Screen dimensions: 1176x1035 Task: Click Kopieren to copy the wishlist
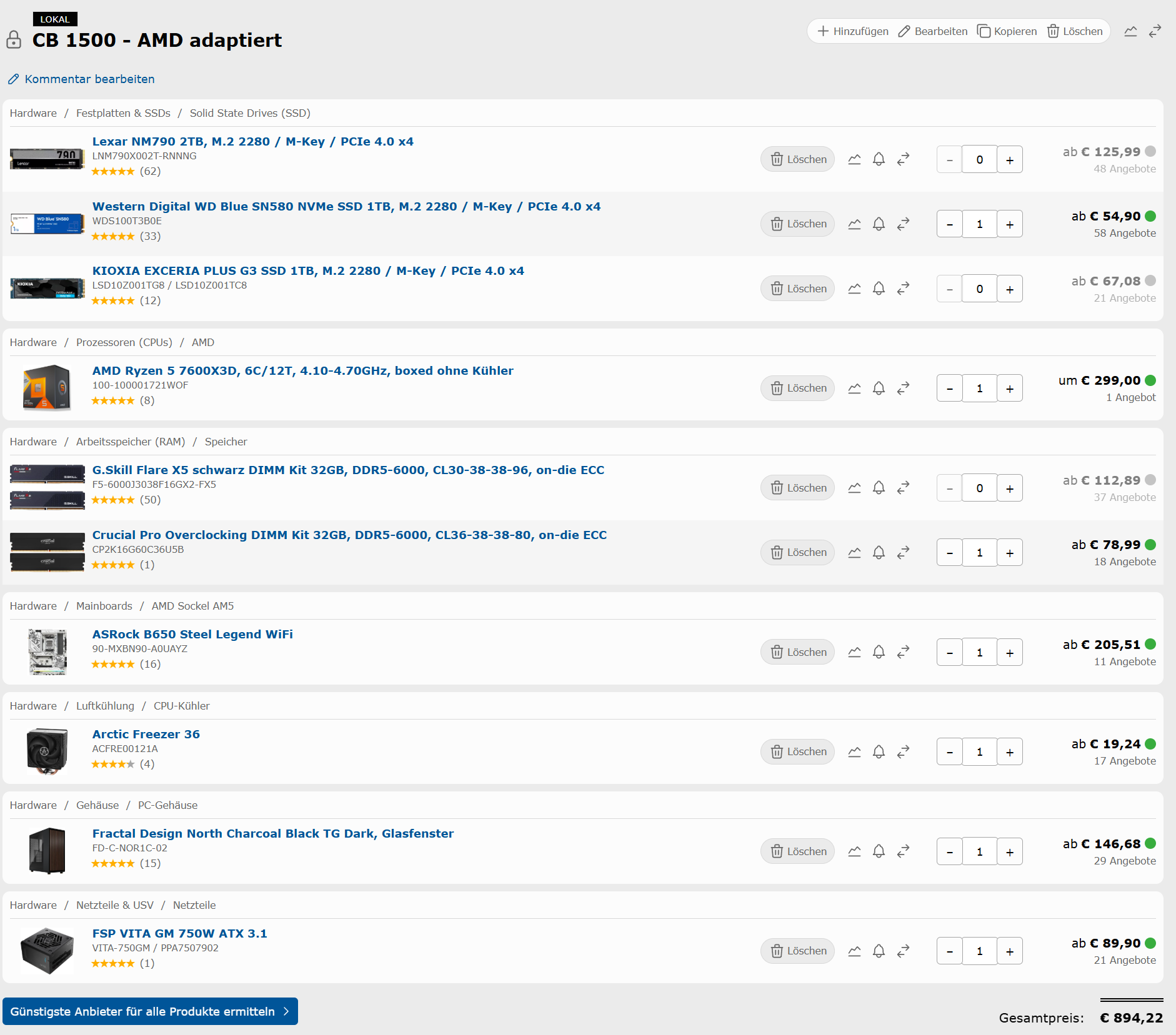click(1007, 31)
